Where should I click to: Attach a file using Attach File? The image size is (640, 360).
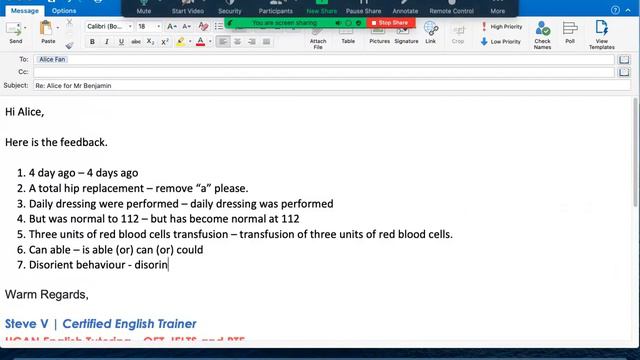[318, 39]
